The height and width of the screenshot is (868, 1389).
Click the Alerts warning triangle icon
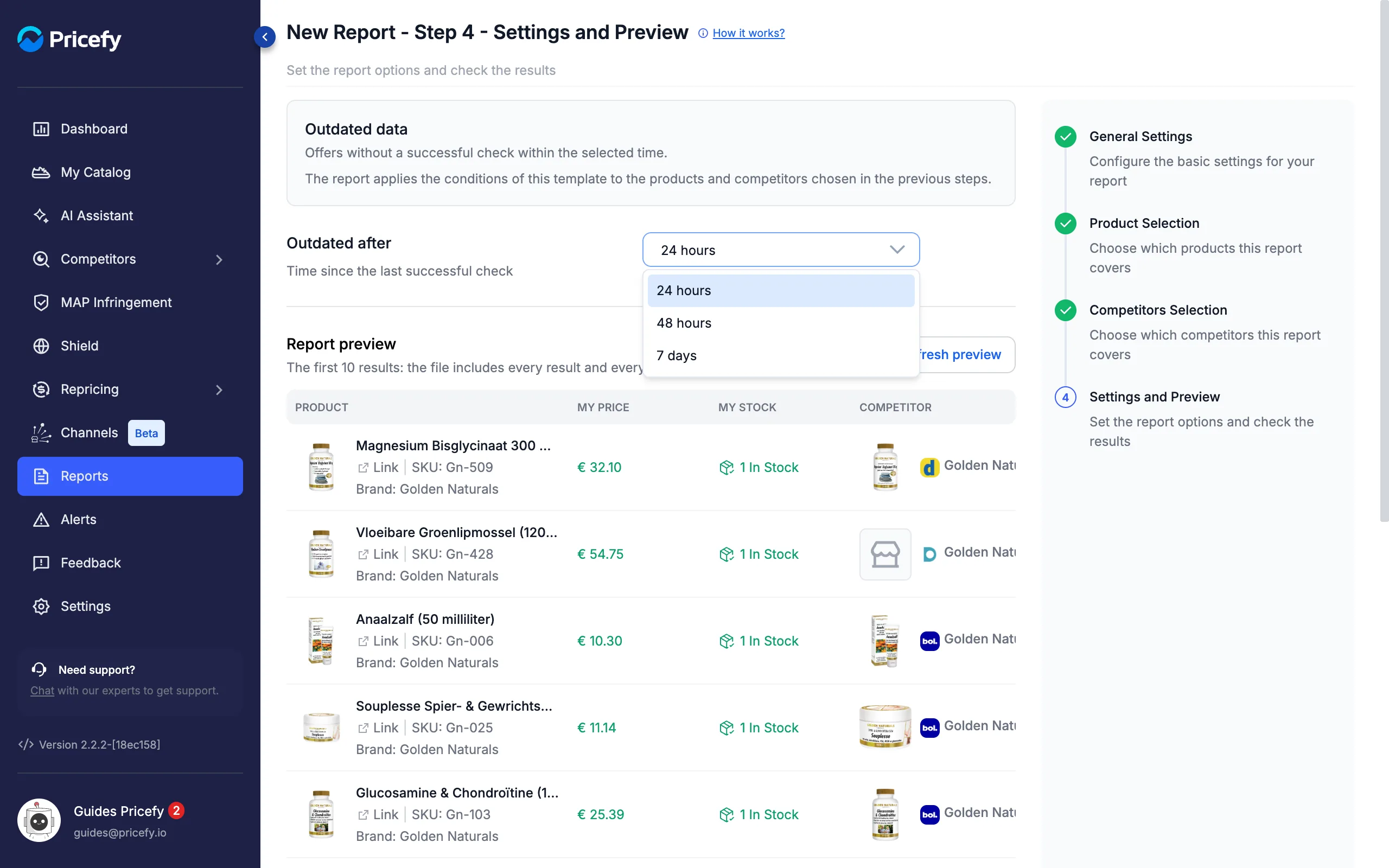41,520
